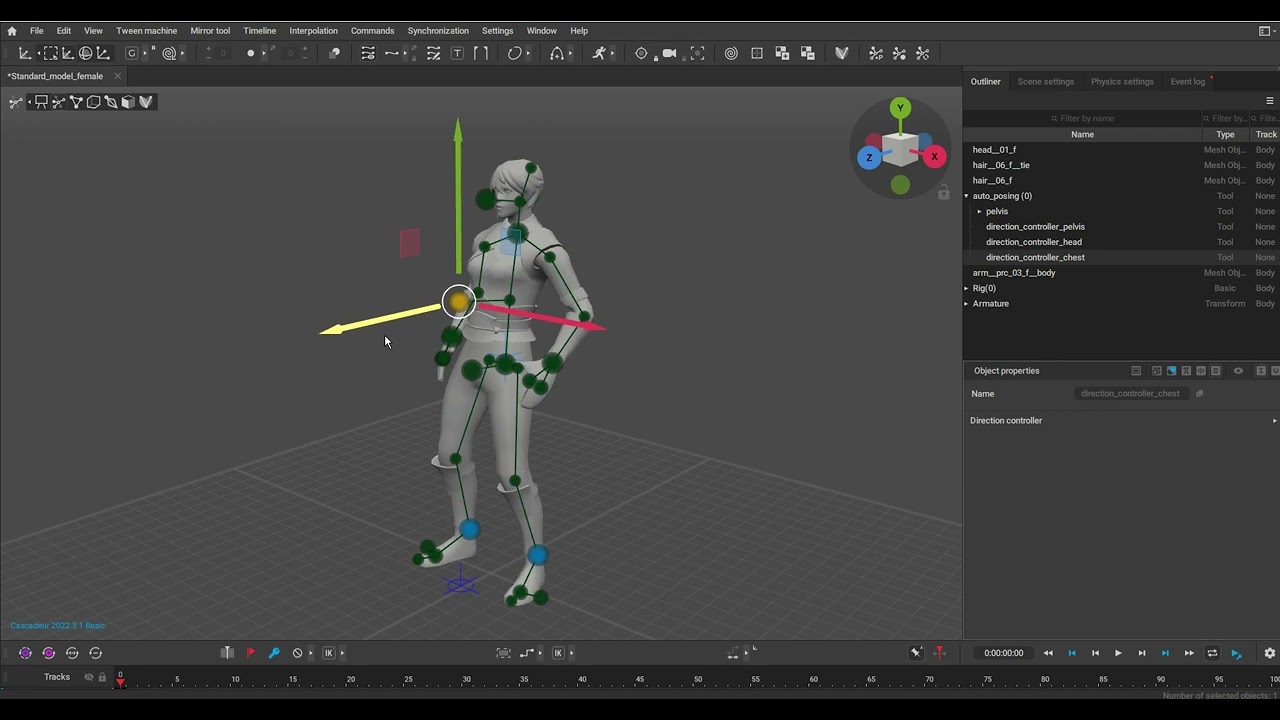The height and width of the screenshot is (720, 1280).
Task: Toggle eye icon in Object properties header
Action: point(1238,371)
